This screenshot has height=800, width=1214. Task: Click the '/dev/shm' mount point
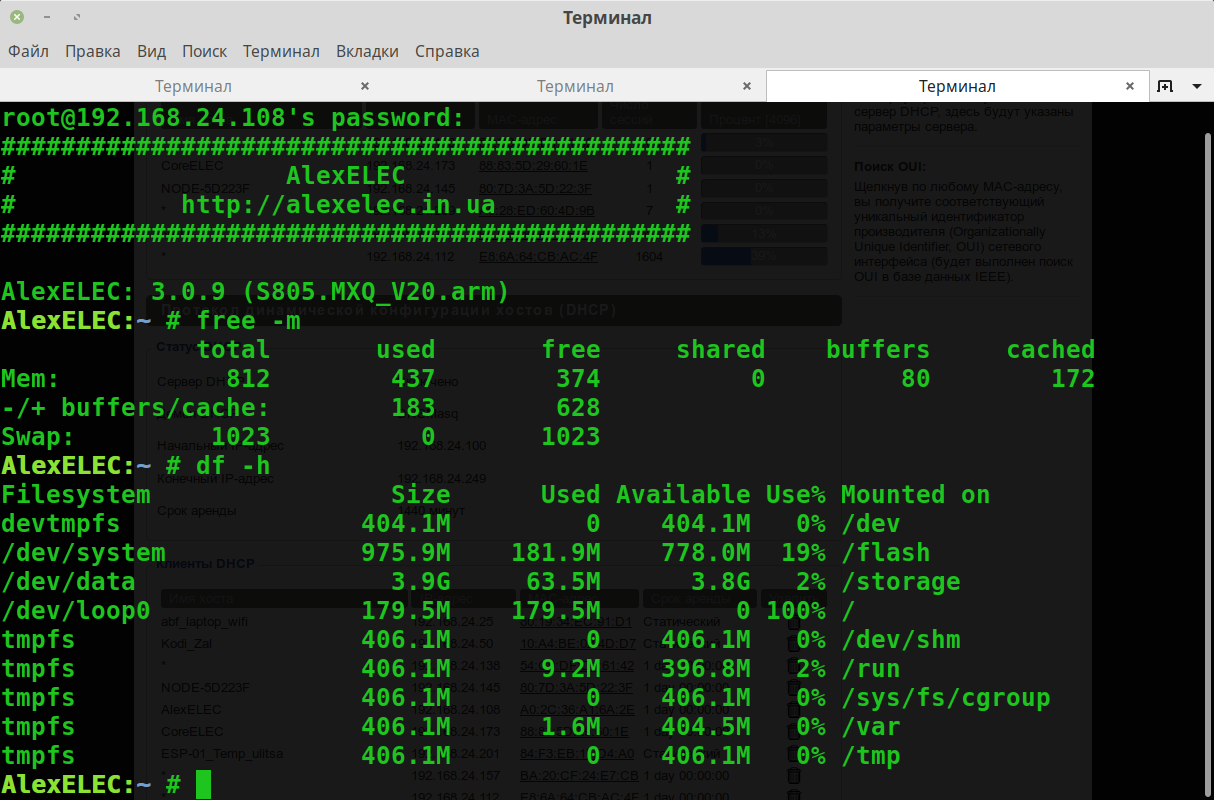click(901, 640)
